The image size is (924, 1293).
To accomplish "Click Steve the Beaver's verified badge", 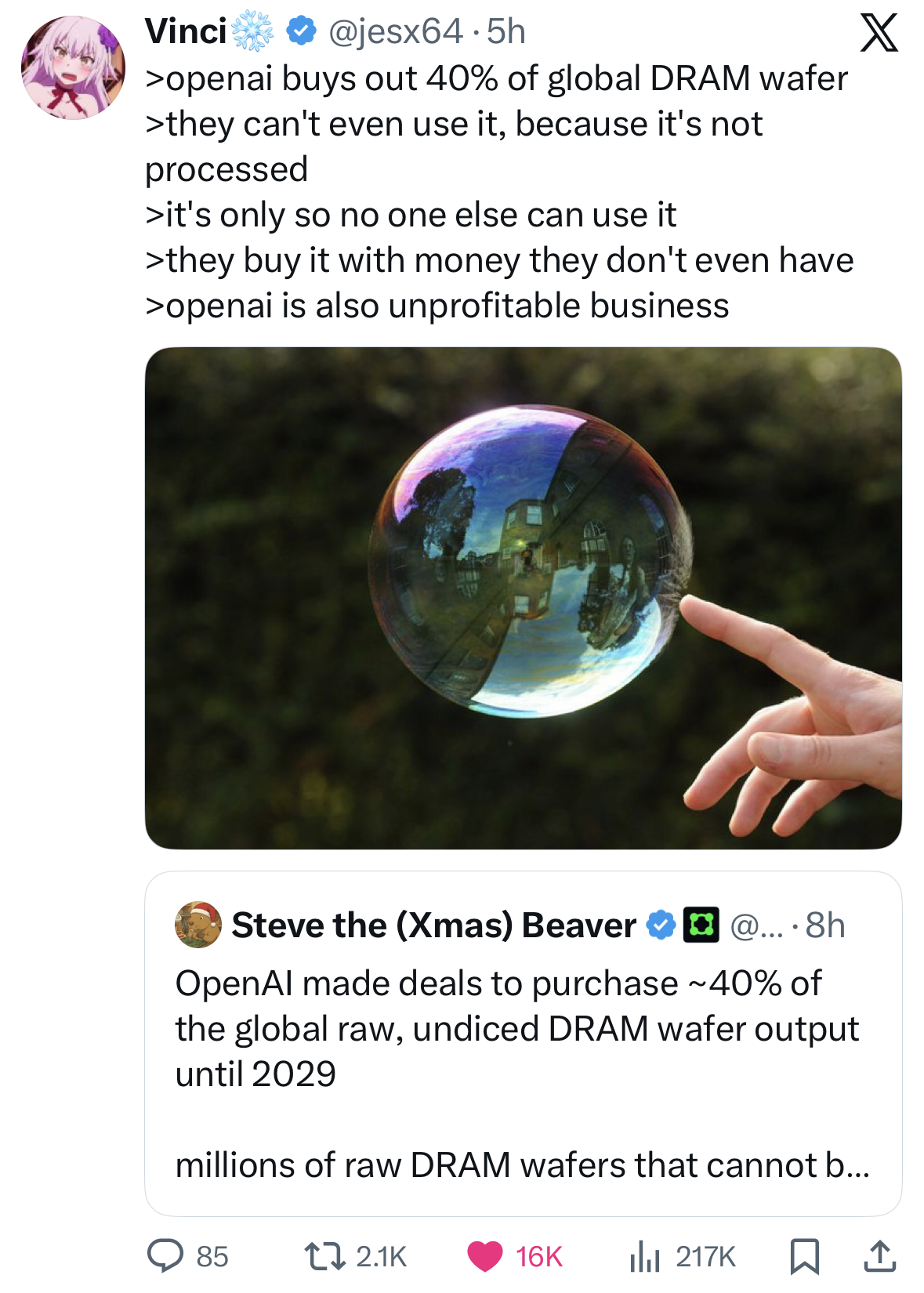I will pyautogui.click(x=661, y=925).
